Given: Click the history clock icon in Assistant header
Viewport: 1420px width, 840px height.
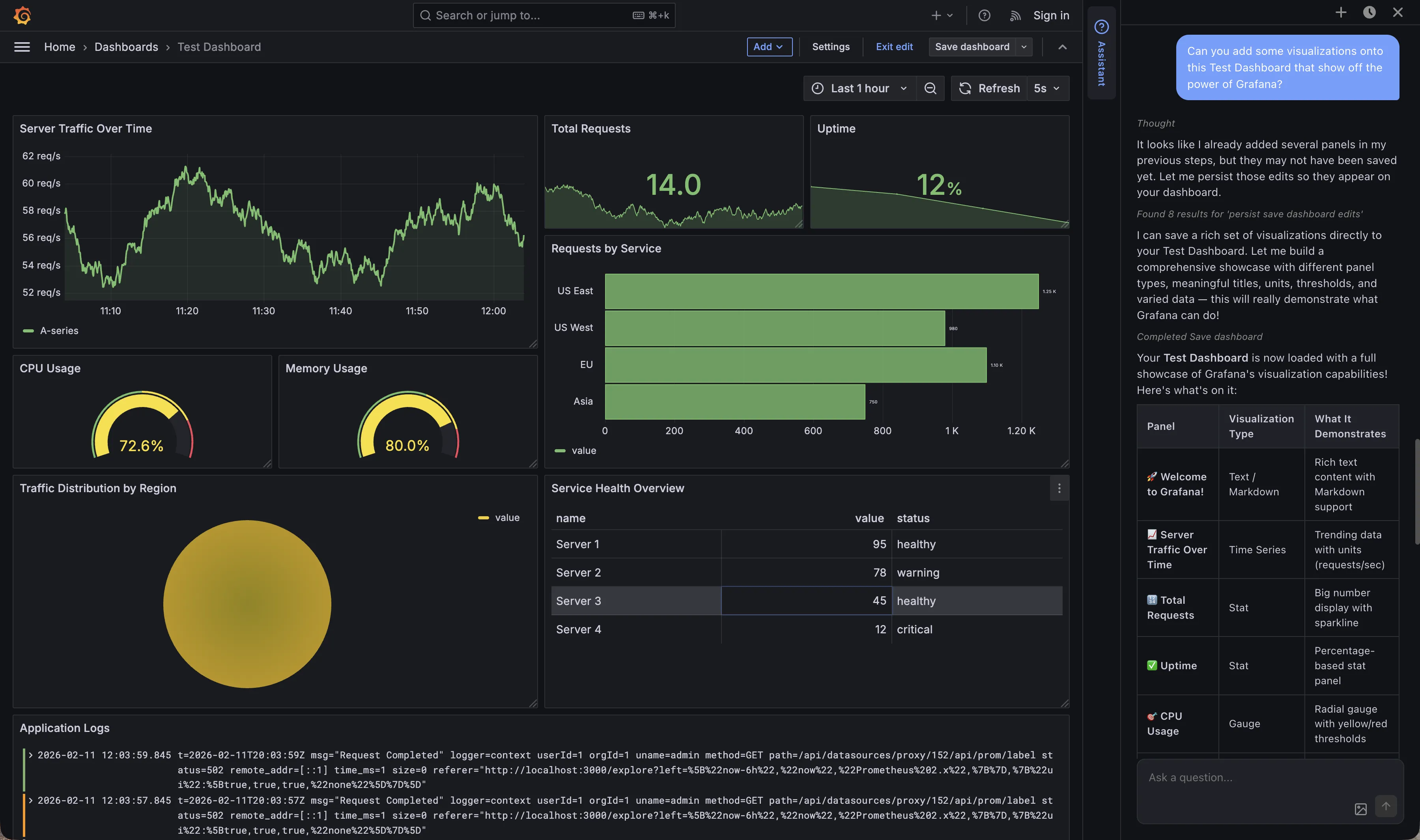Looking at the screenshot, I should [1369, 12].
